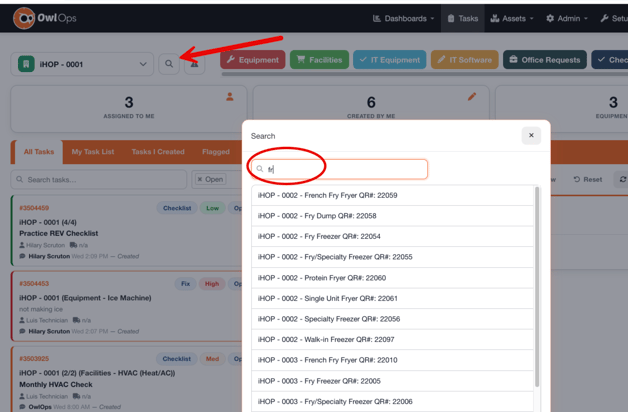
Task: Click the Search dialog text input
Action: [x=339, y=169]
